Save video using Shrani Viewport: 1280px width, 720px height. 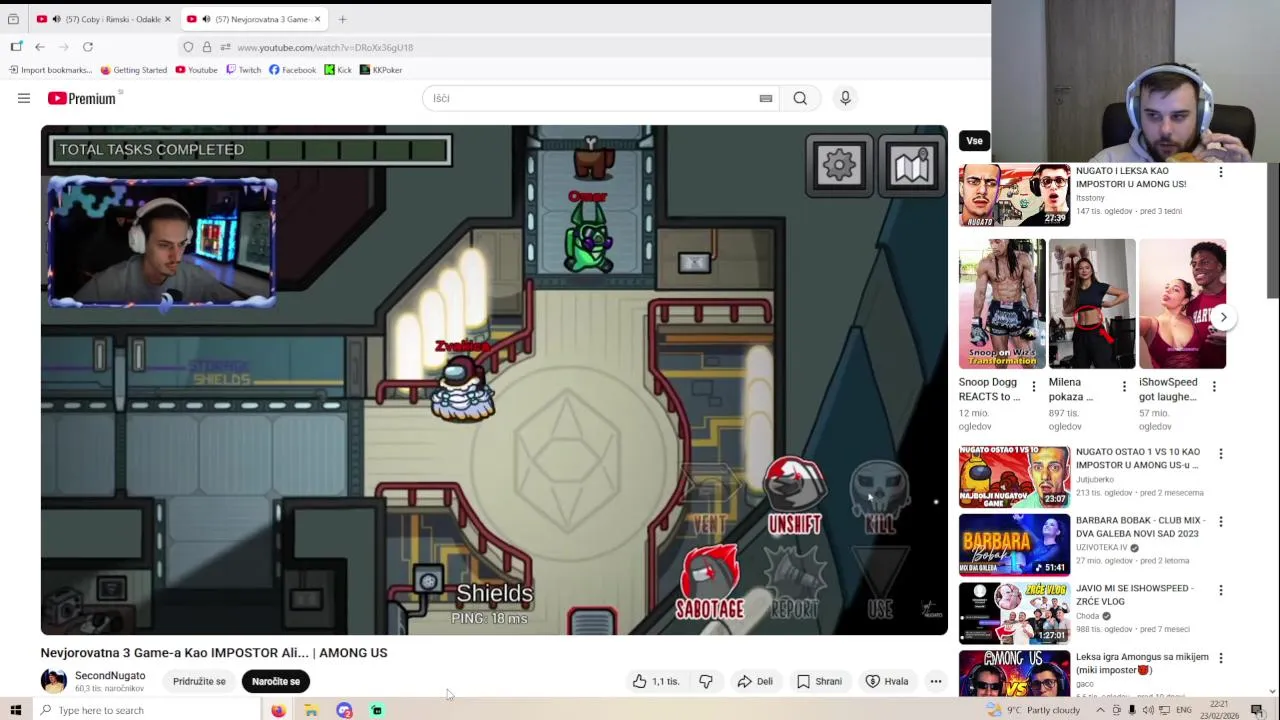(819, 681)
